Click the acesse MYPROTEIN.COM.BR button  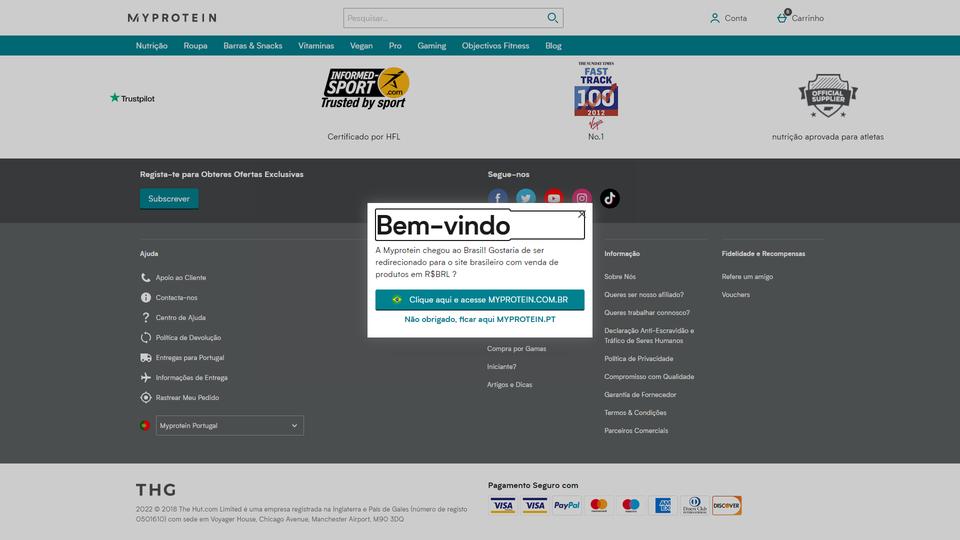point(480,299)
